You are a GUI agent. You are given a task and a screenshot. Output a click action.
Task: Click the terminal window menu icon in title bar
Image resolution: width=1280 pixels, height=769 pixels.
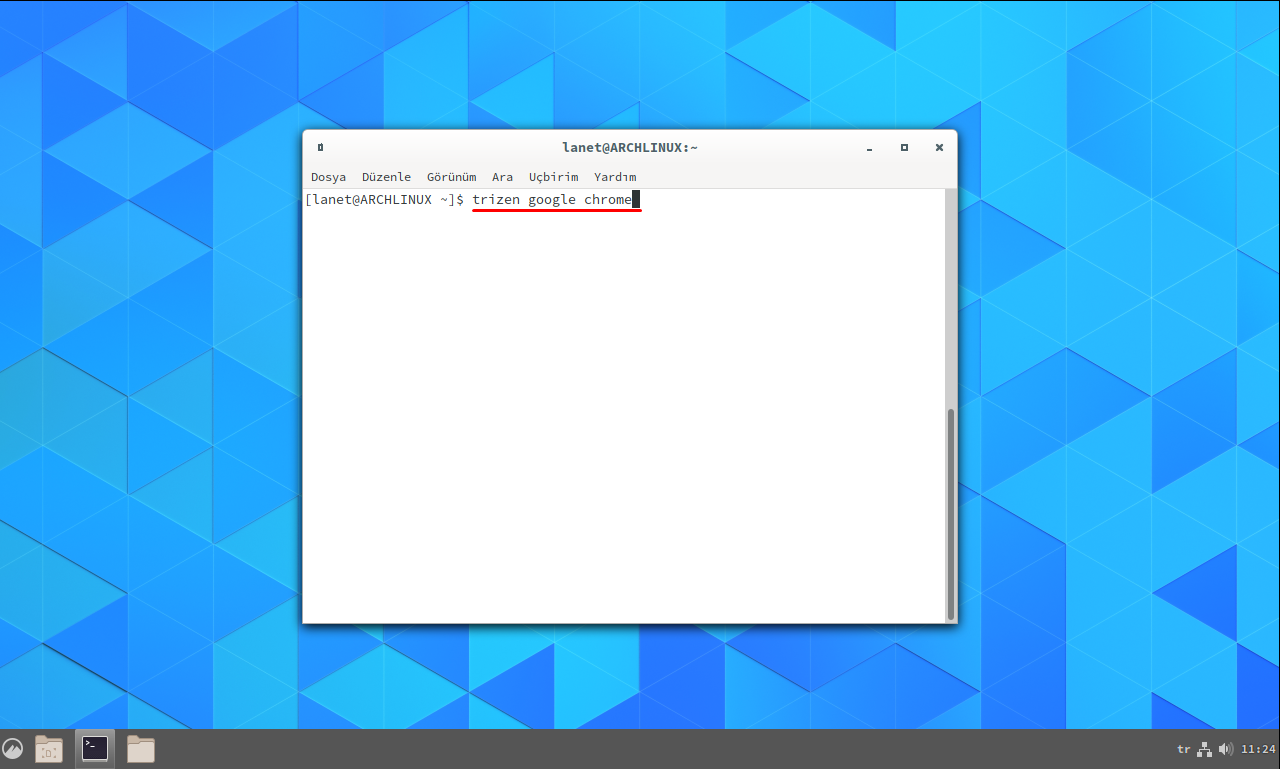coord(320,147)
